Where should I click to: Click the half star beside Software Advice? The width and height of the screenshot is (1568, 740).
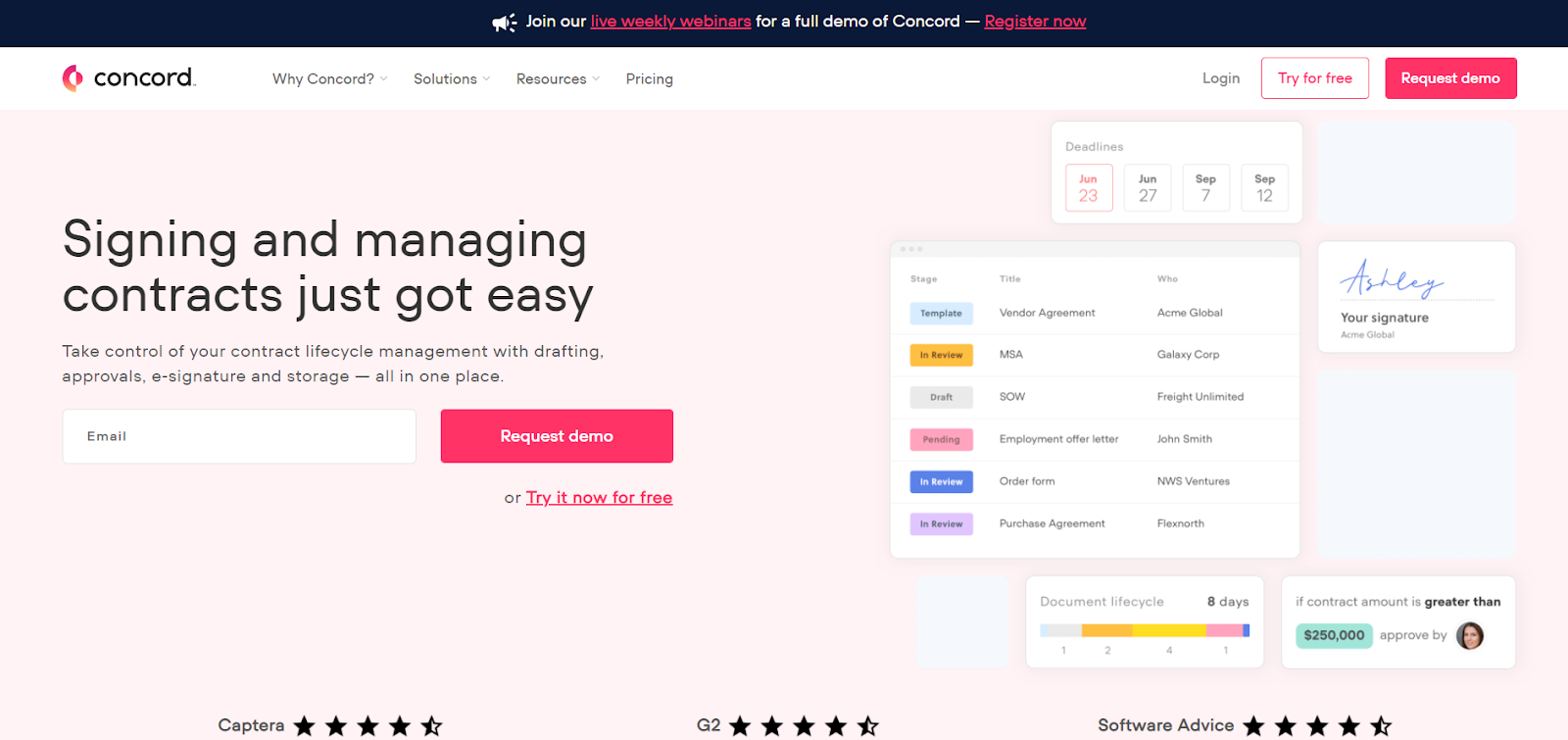pos(1381,726)
